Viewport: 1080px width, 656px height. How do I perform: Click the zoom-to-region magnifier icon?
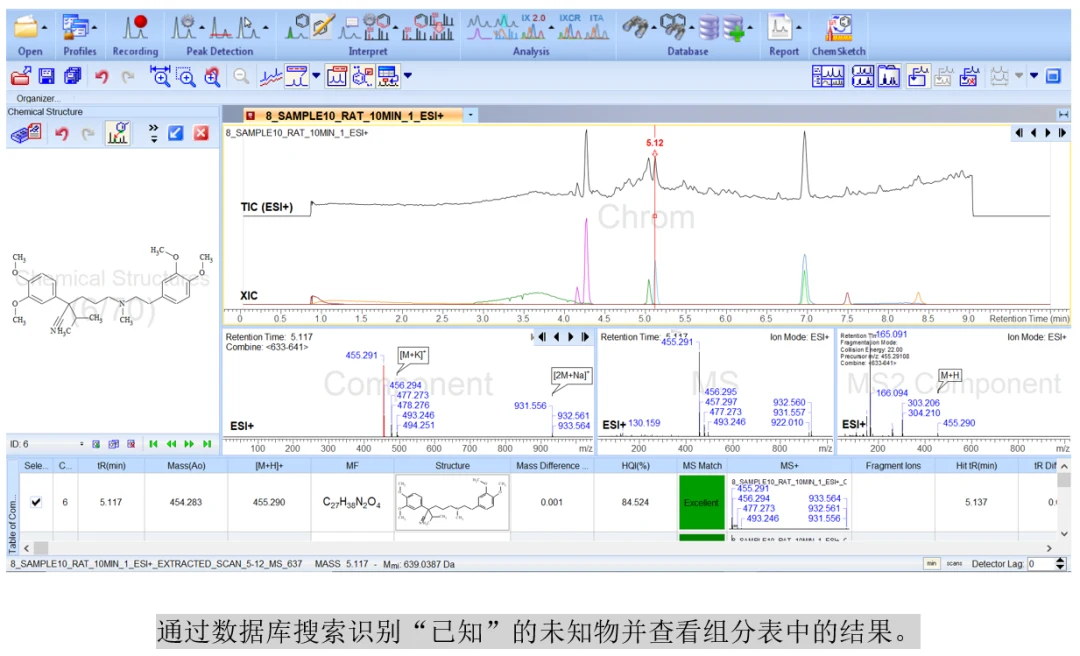point(186,76)
